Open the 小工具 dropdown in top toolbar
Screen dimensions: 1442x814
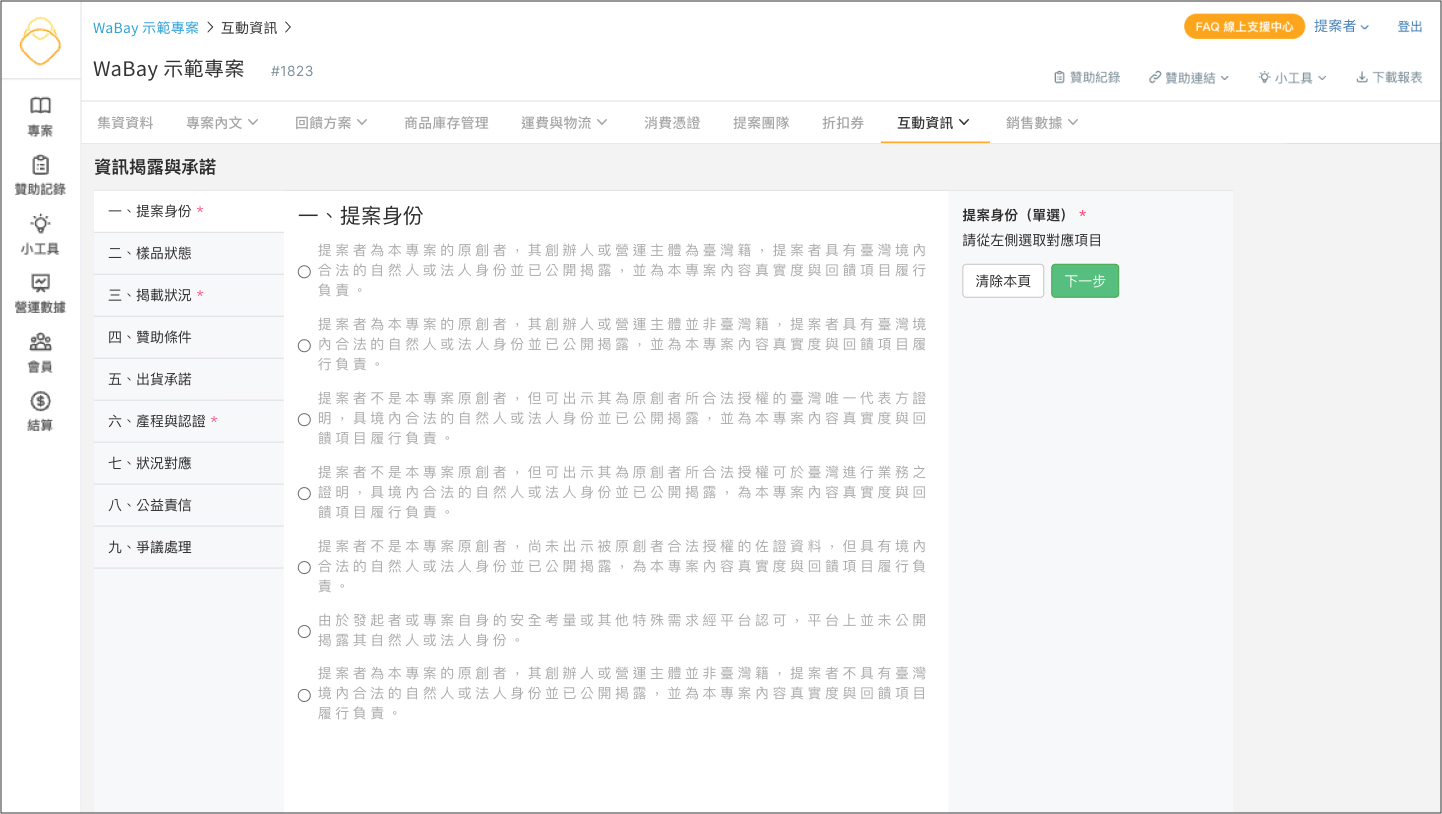1292,77
